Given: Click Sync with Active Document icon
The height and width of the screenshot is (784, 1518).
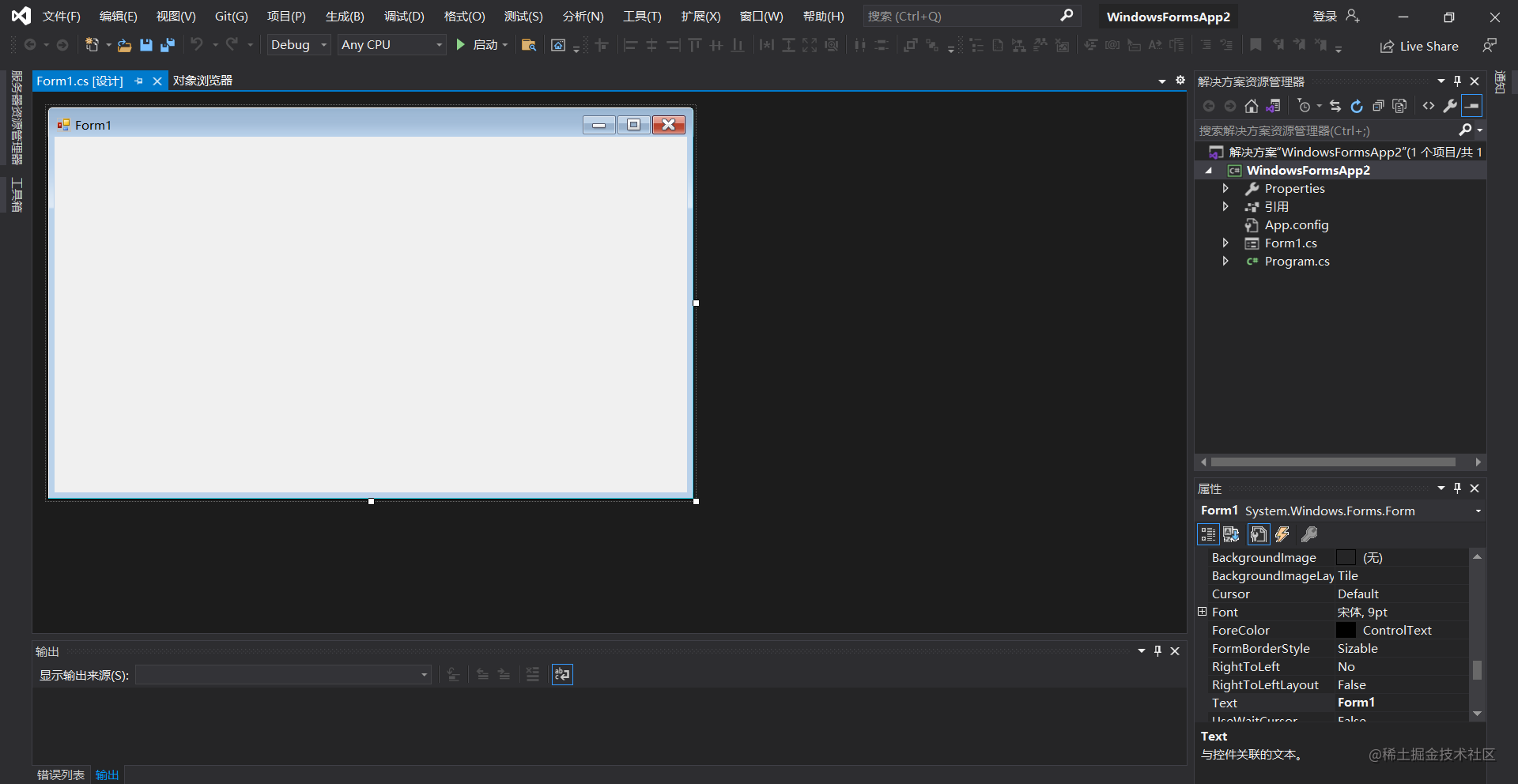Looking at the screenshot, I should click(1335, 106).
